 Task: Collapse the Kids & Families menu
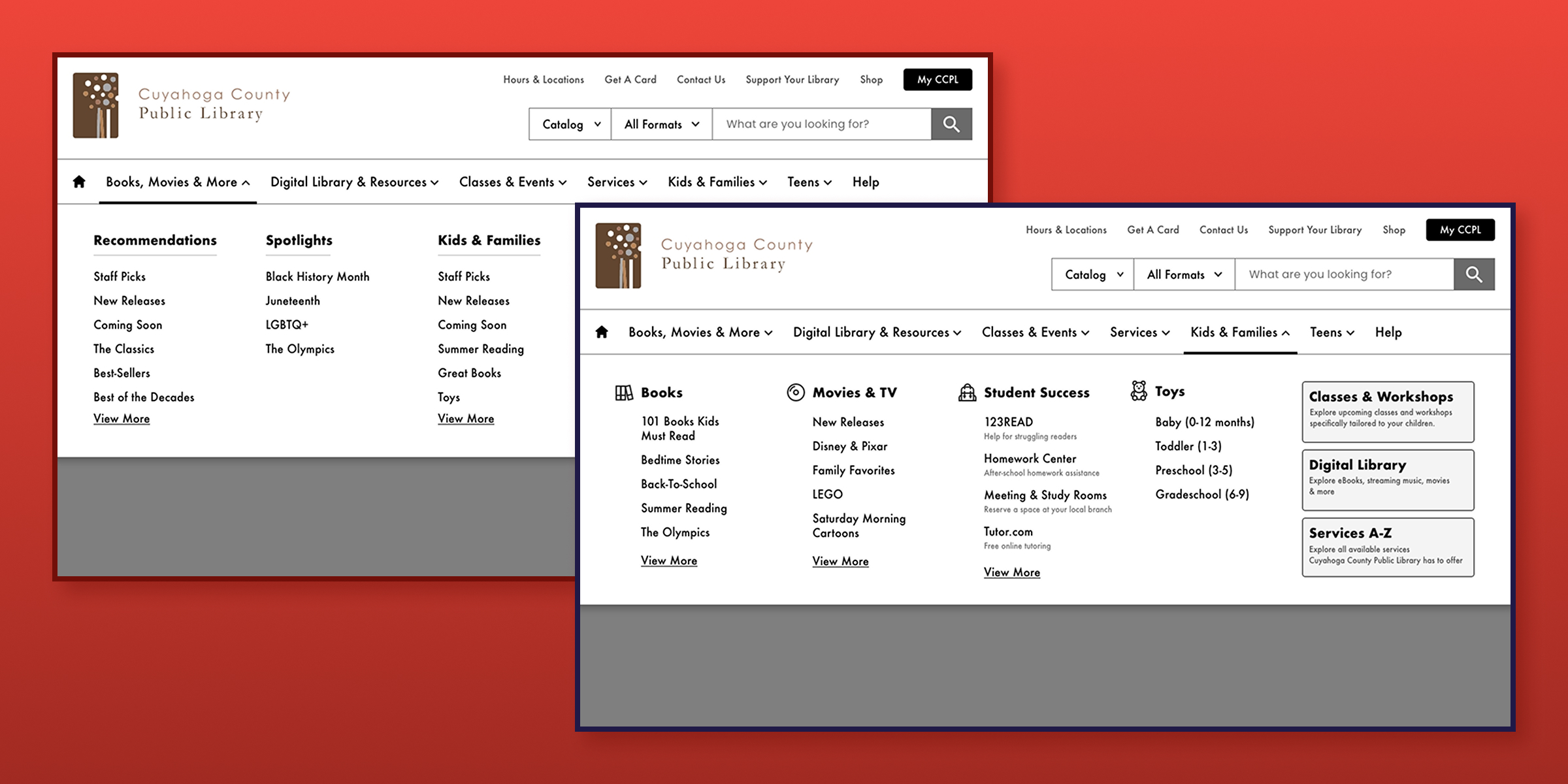[x=1239, y=333]
